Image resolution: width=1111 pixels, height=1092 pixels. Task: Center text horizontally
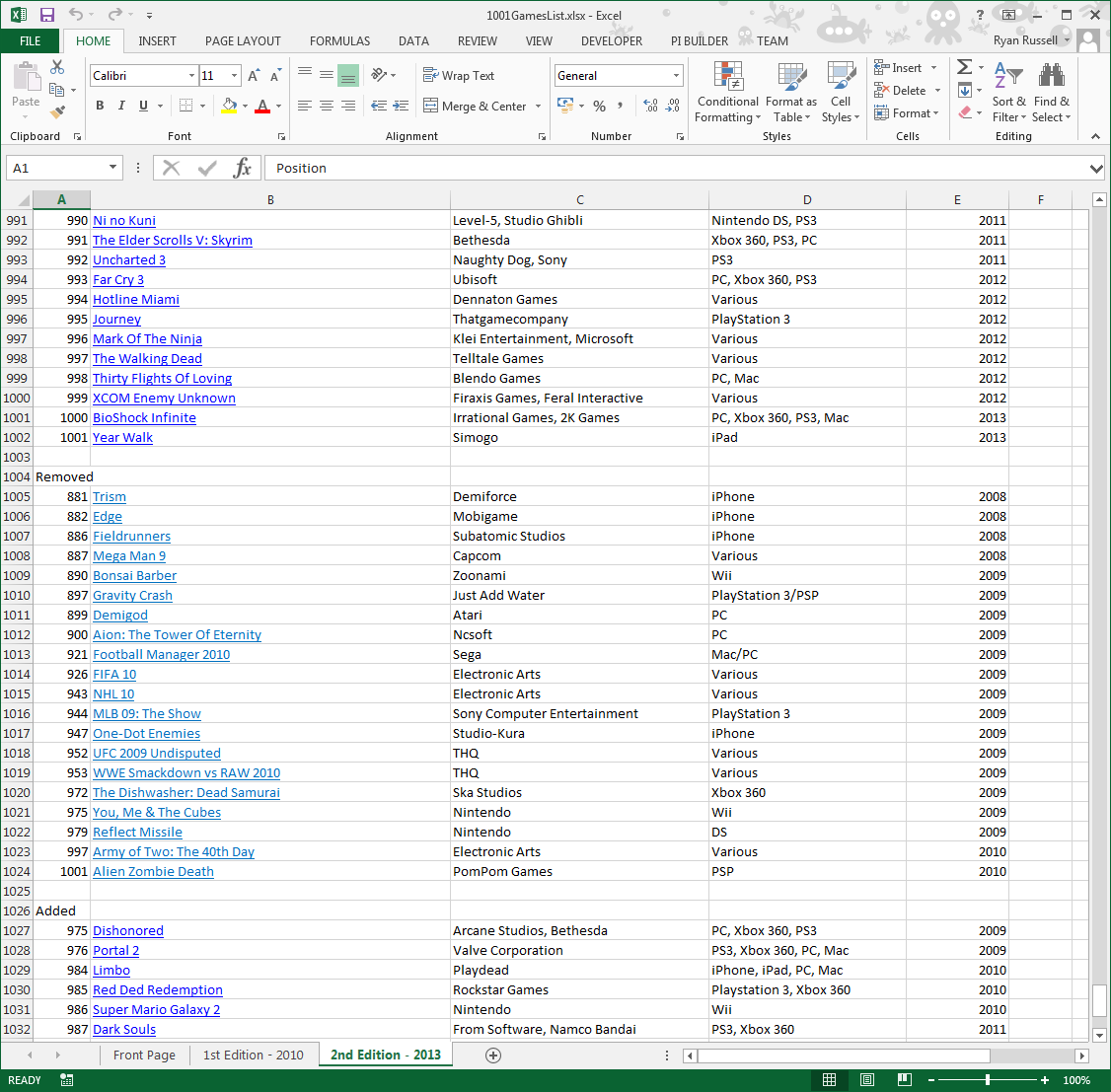coord(327,106)
